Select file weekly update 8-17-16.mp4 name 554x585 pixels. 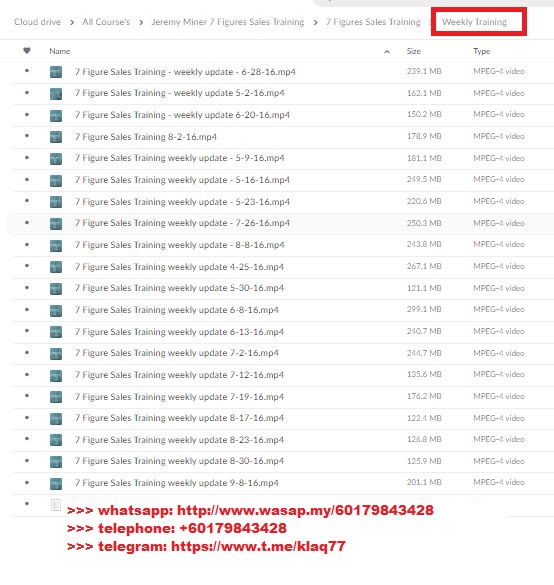179,418
